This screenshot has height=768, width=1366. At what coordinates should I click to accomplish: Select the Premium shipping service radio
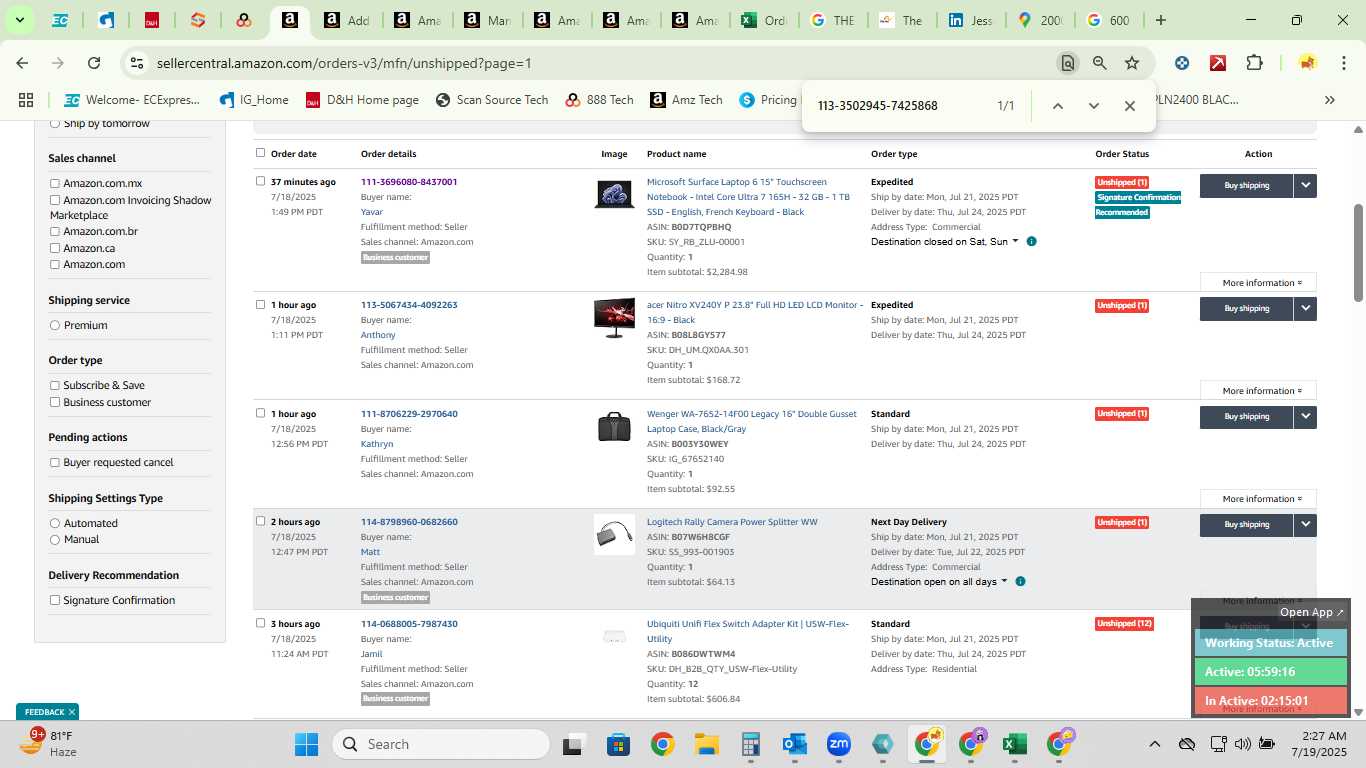[x=55, y=326]
